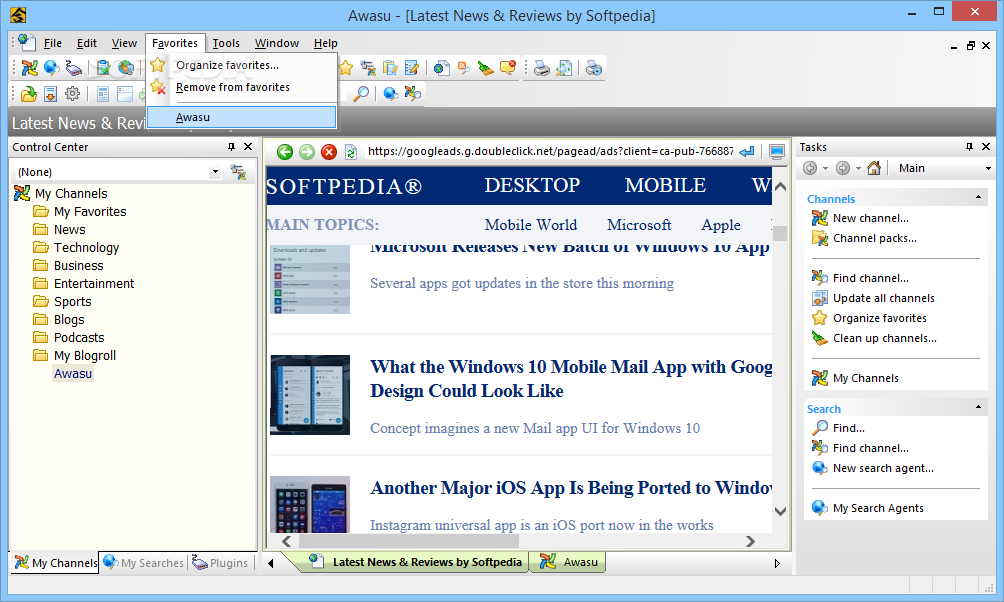The image size is (1004, 602).
Task: Click the clean up broom toolbar icon
Action: pyautogui.click(x=485, y=68)
